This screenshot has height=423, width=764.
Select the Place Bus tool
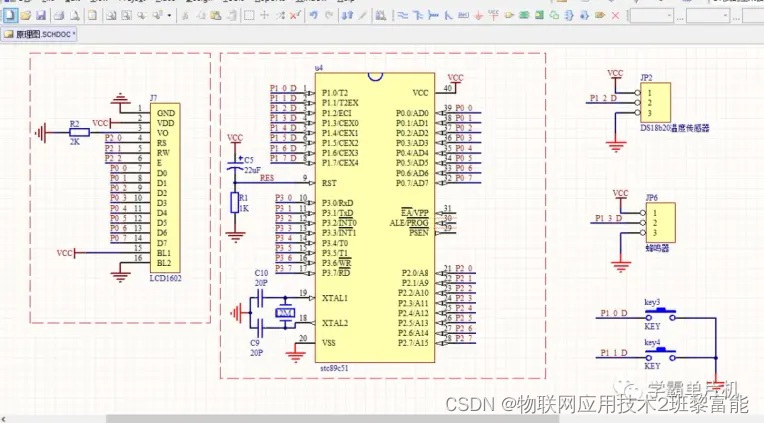coord(418,16)
